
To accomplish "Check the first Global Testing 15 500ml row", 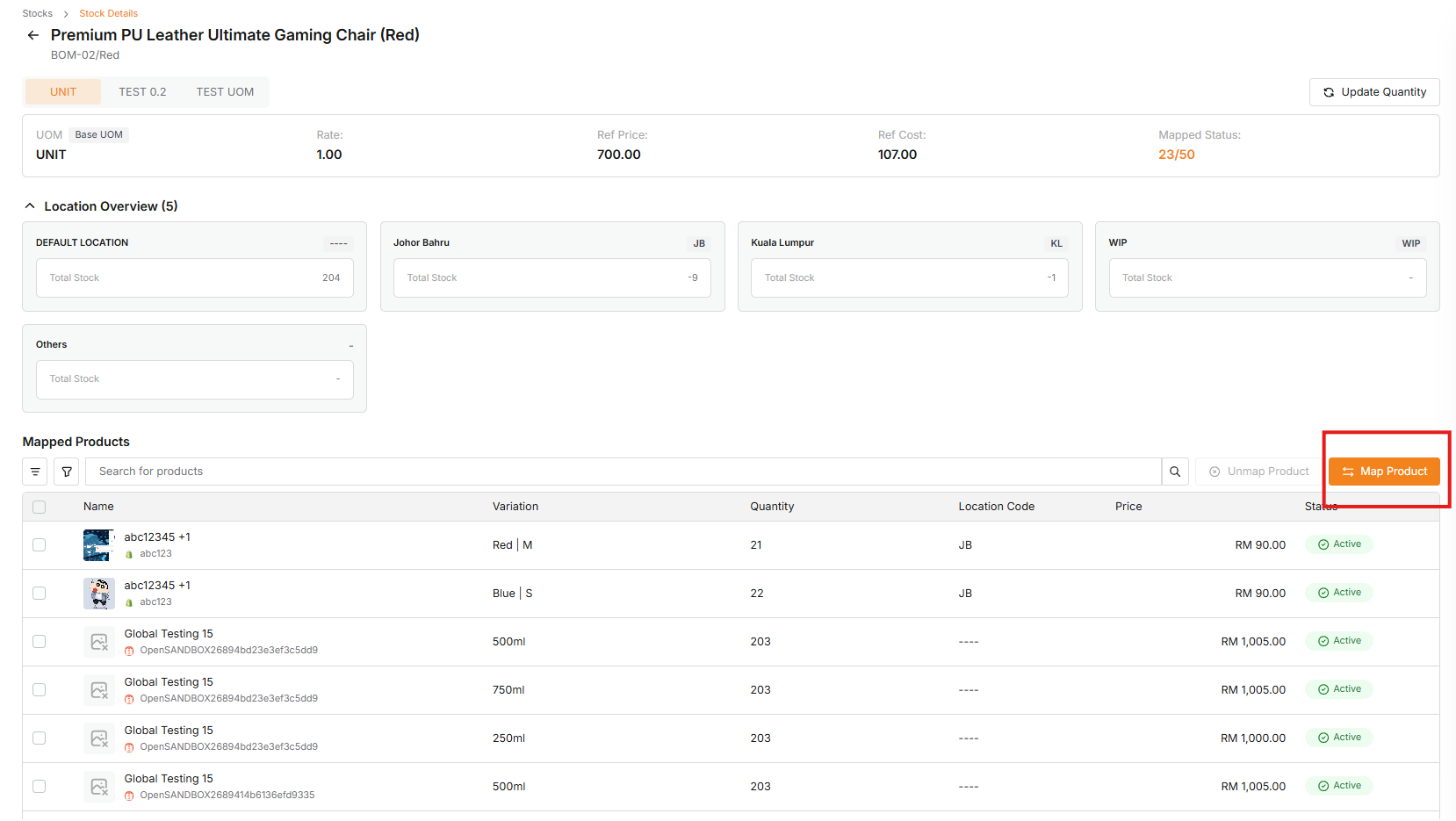I will point(39,642).
